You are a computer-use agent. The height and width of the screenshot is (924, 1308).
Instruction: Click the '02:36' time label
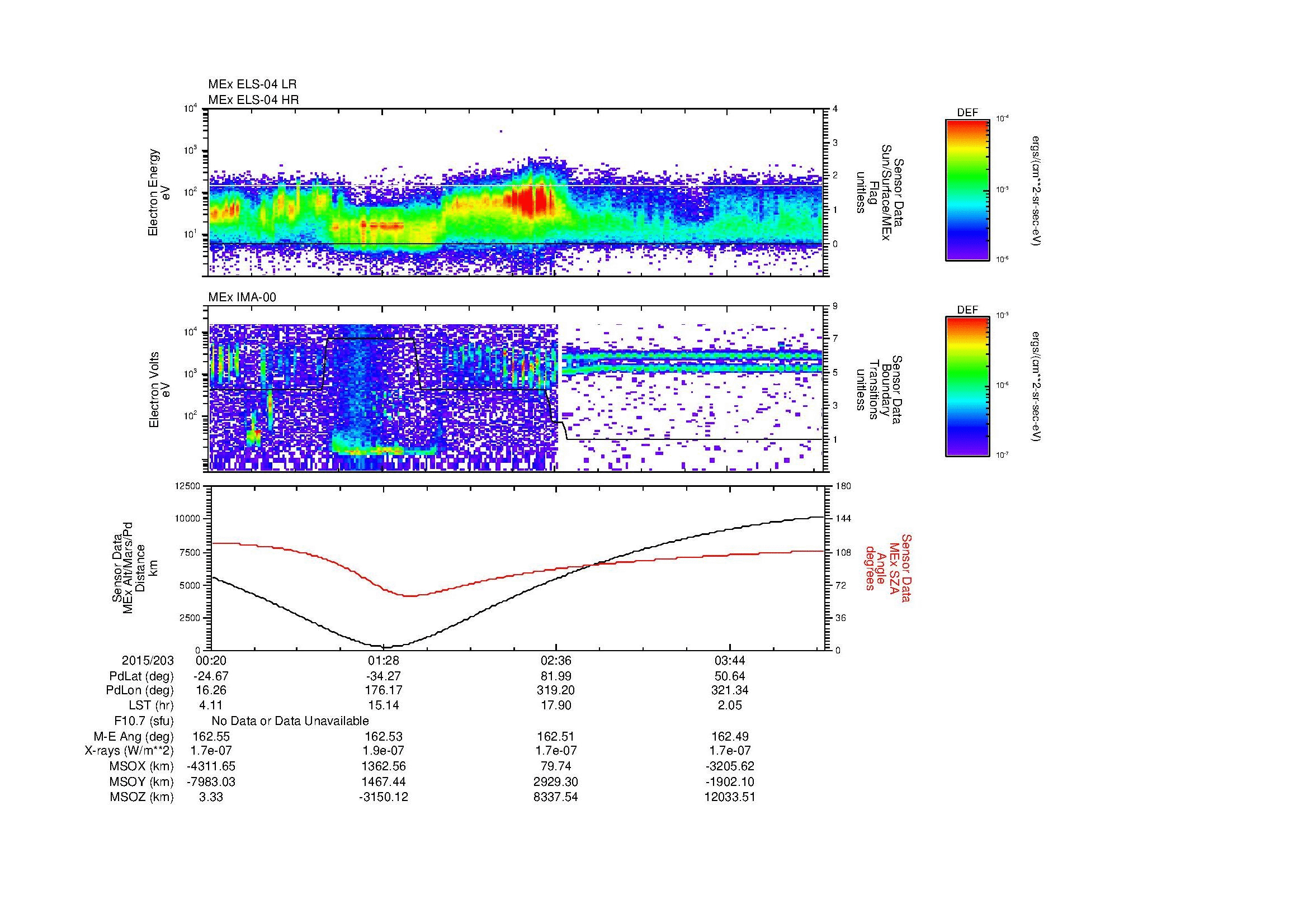[556, 661]
